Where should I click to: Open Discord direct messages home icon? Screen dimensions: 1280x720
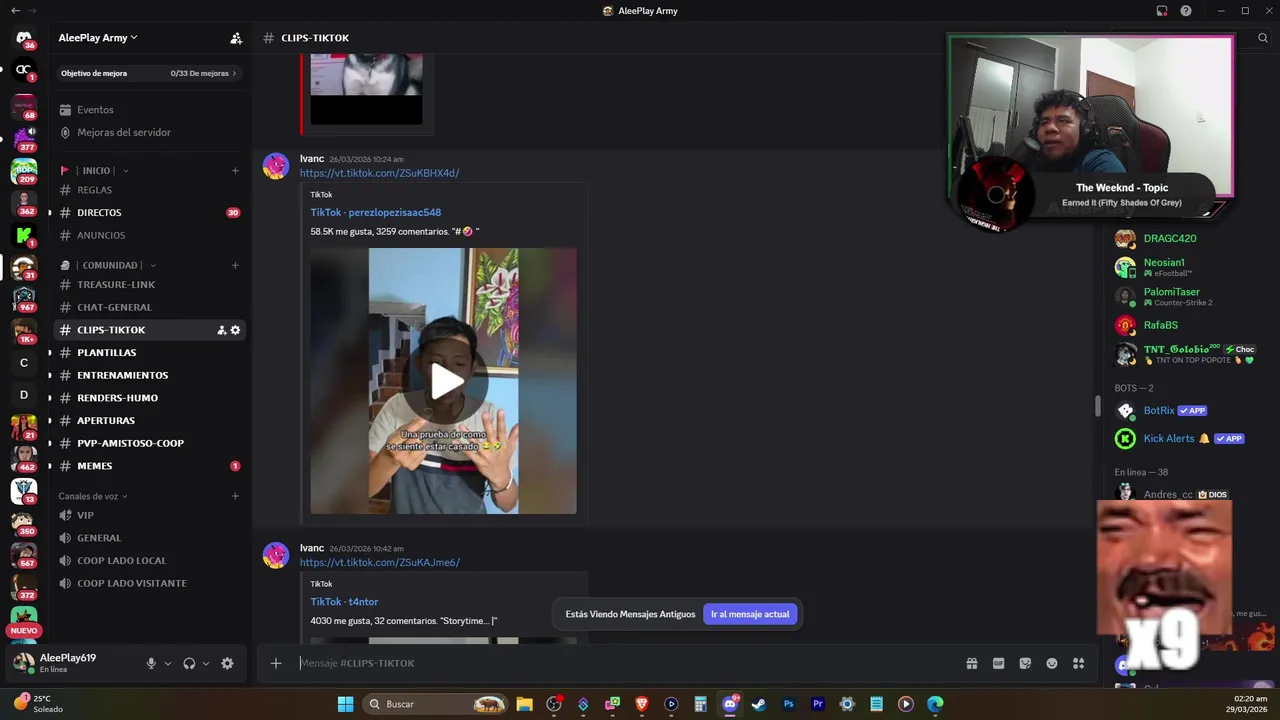click(24, 38)
